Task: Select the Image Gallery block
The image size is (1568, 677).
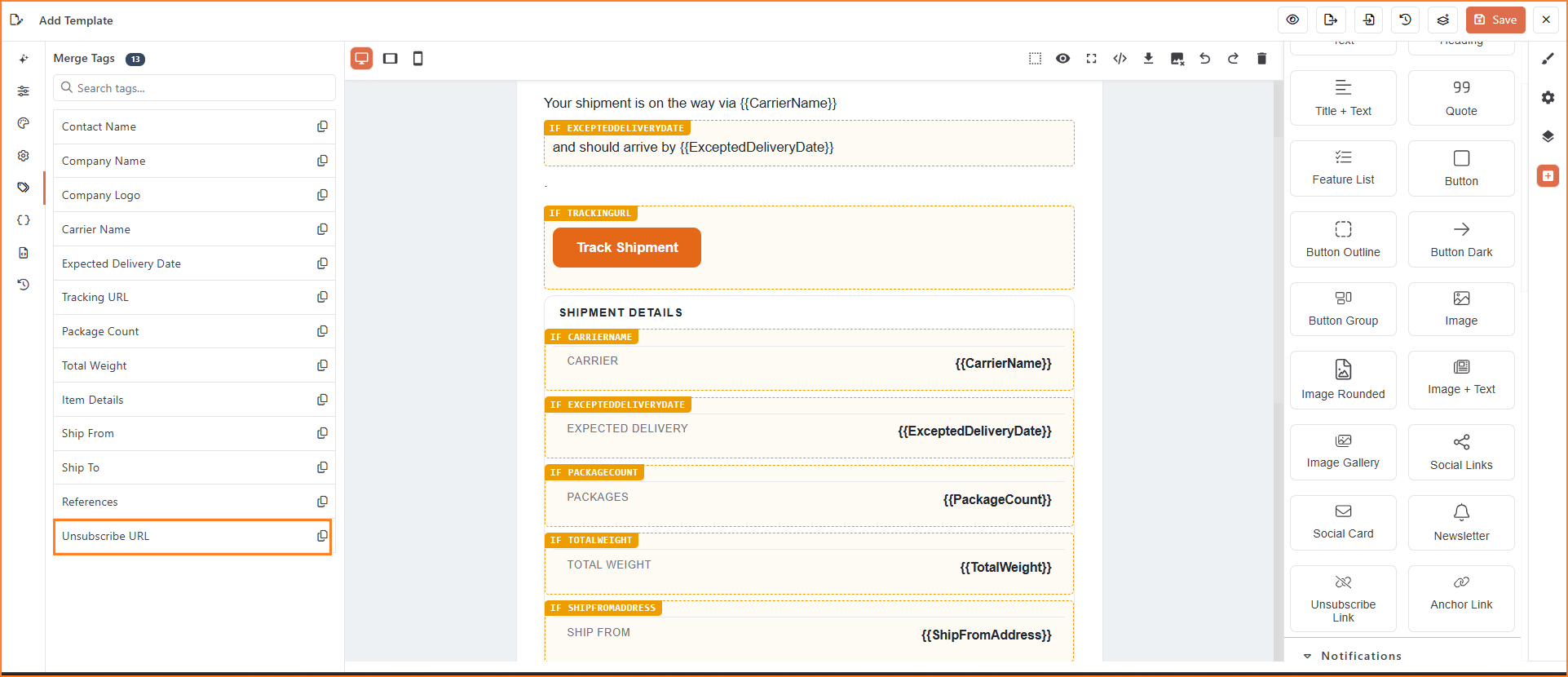Action: (x=1343, y=453)
